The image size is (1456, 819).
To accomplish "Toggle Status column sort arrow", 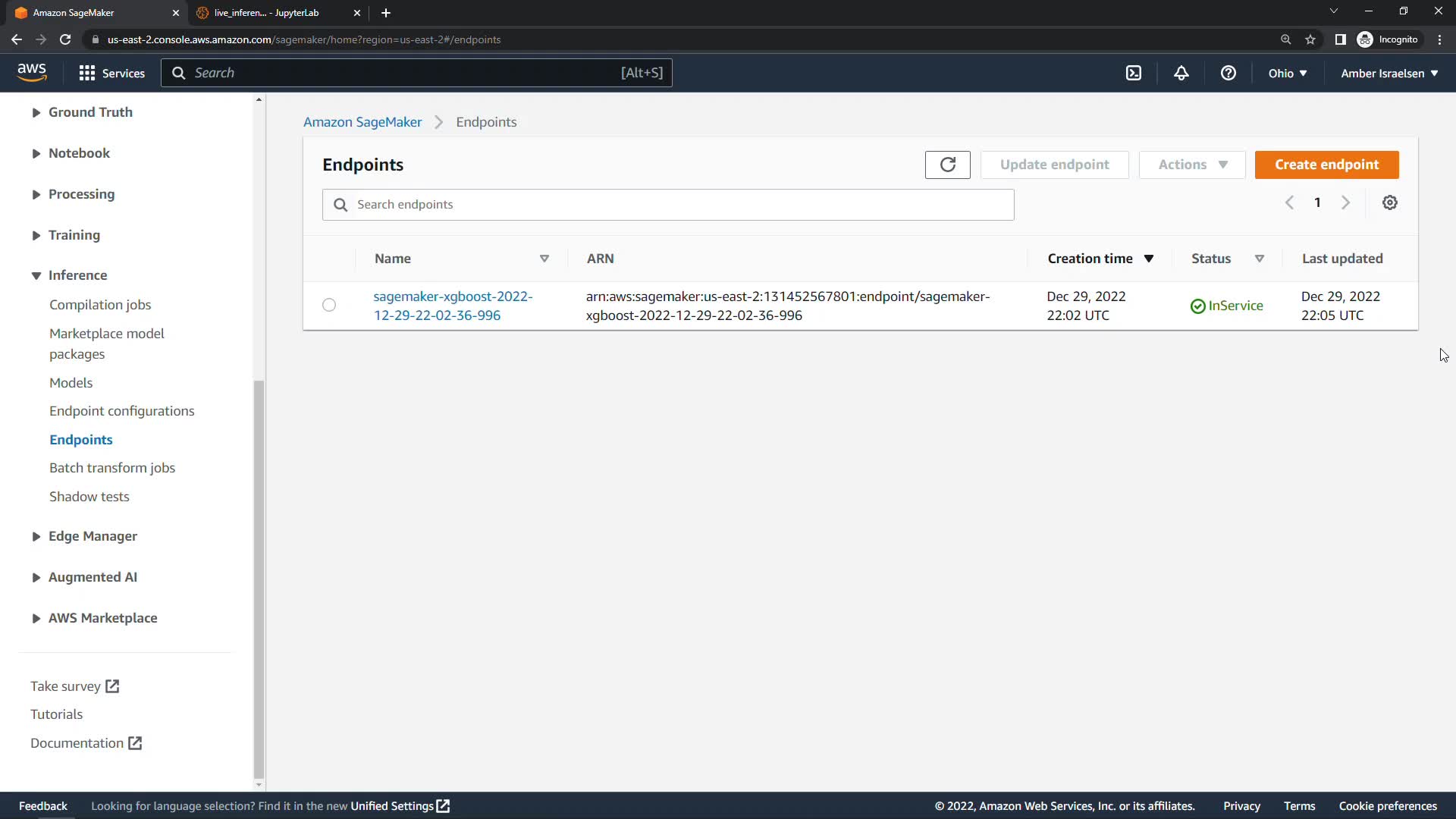I will point(1259,259).
